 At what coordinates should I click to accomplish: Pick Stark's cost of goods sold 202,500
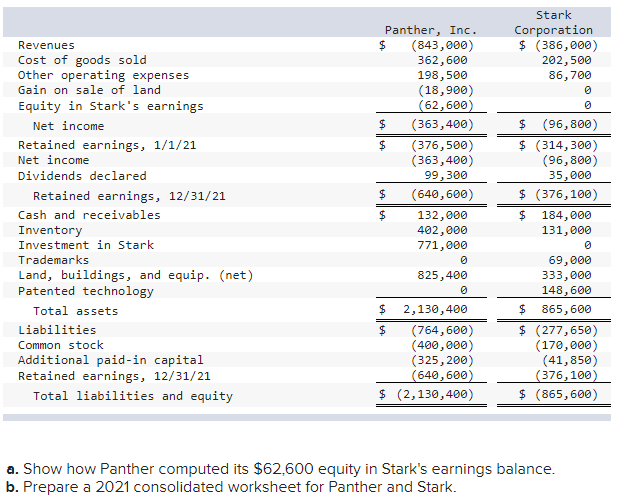click(x=567, y=60)
